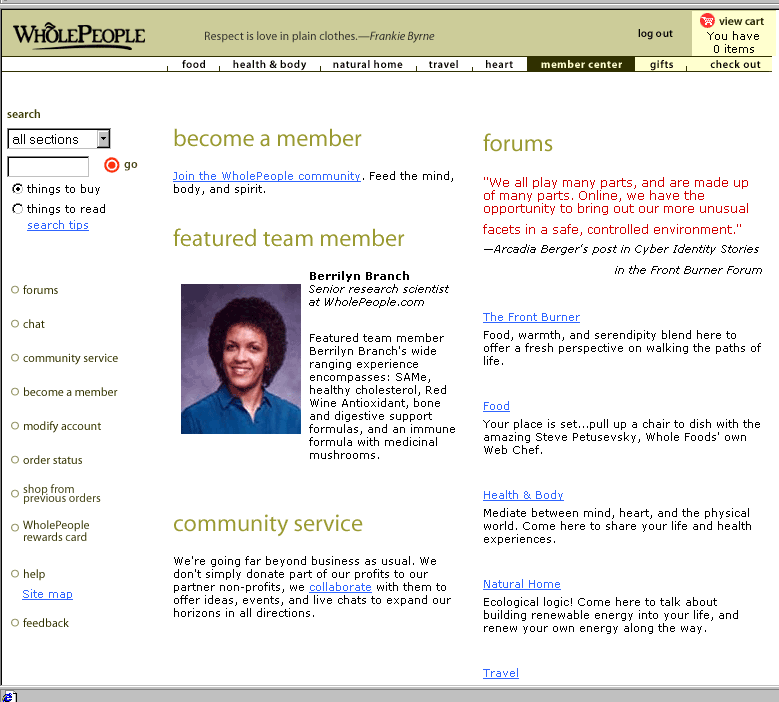
Task: Open the Natural Home forum link
Action: [522, 584]
